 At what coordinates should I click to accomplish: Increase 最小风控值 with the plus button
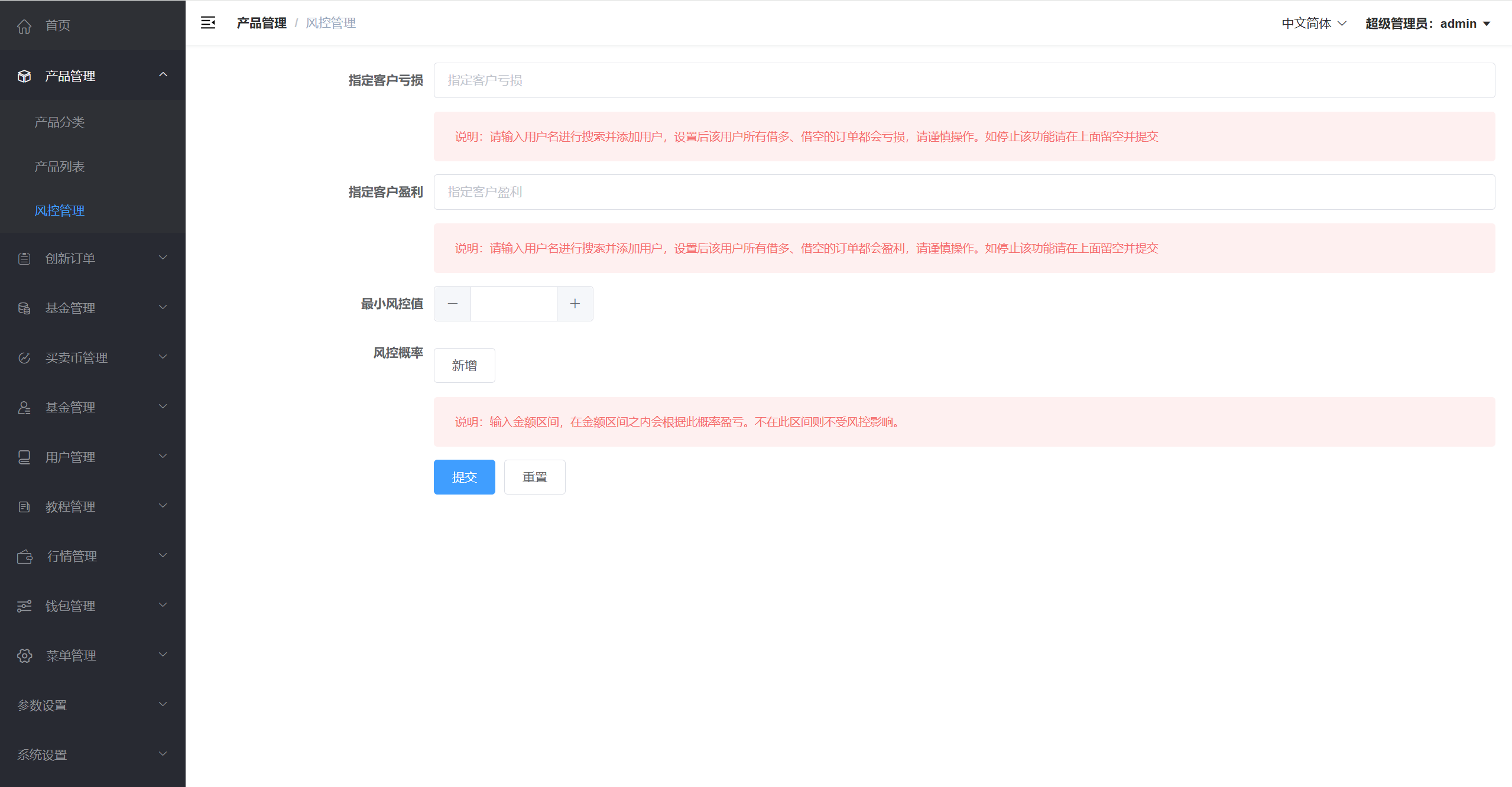coord(575,304)
